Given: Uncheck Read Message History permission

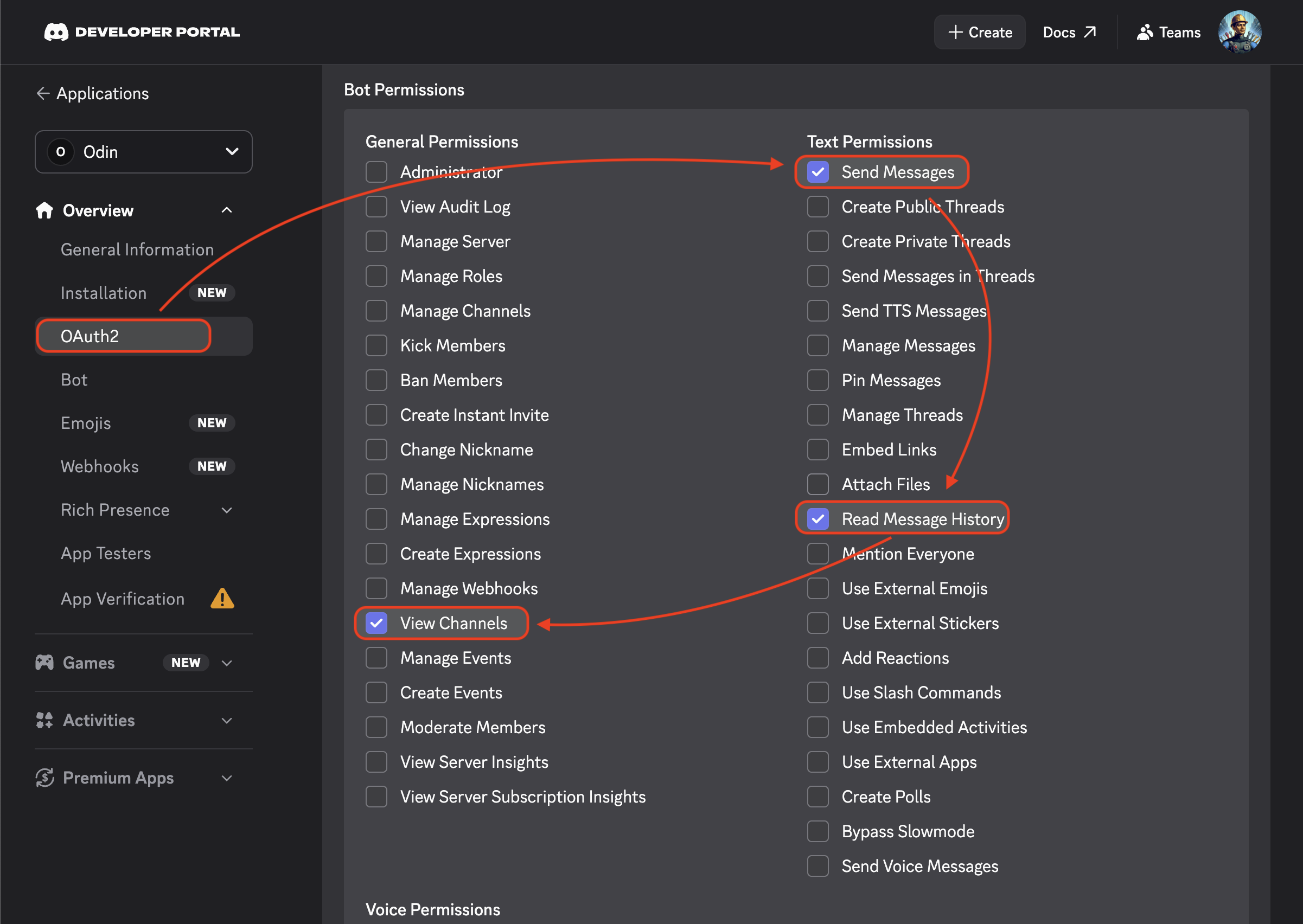Looking at the screenshot, I should coord(817,519).
